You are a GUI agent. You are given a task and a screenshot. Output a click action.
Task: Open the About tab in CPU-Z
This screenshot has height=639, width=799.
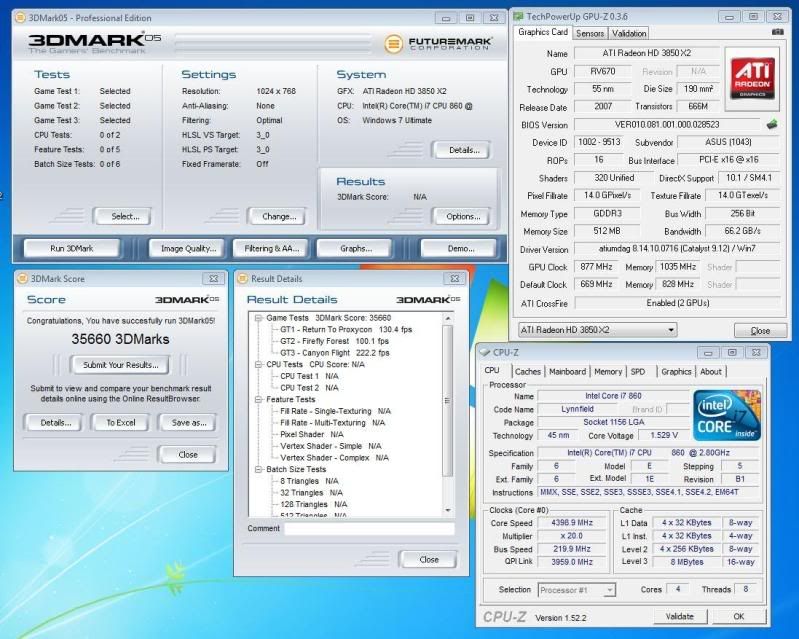[x=711, y=372]
